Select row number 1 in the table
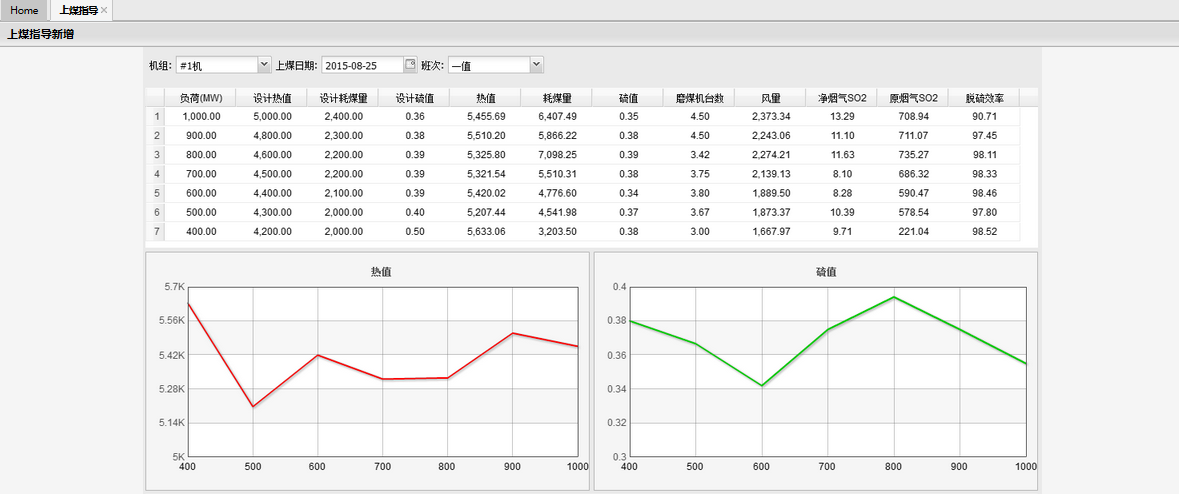Screen dimensions: 1179x494 [156, 117]
